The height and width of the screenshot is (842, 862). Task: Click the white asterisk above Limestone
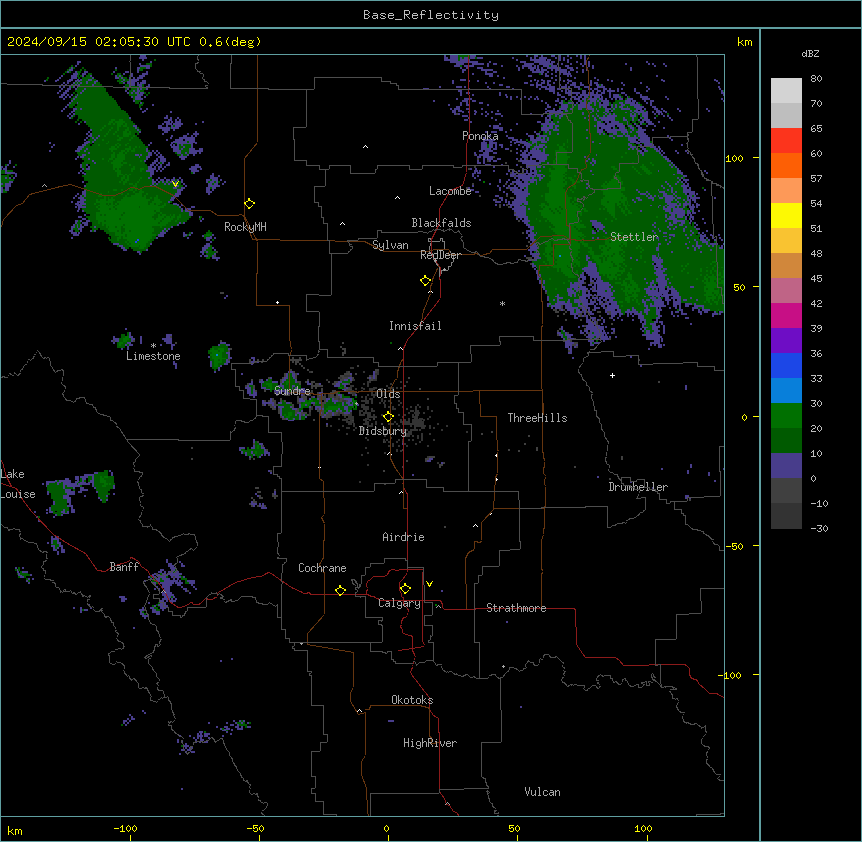pyautogui.click(x=153, y=346)
